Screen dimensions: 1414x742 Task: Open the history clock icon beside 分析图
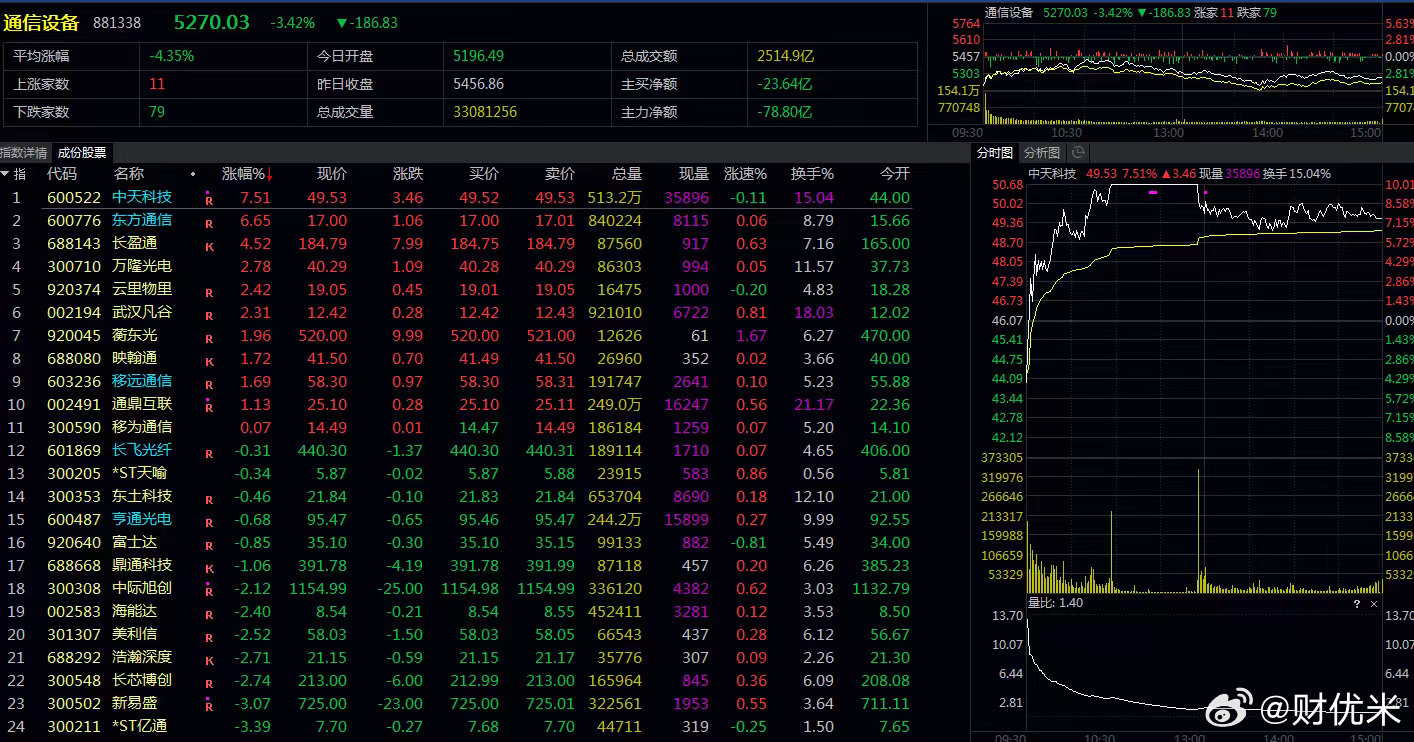point(1077,153)
